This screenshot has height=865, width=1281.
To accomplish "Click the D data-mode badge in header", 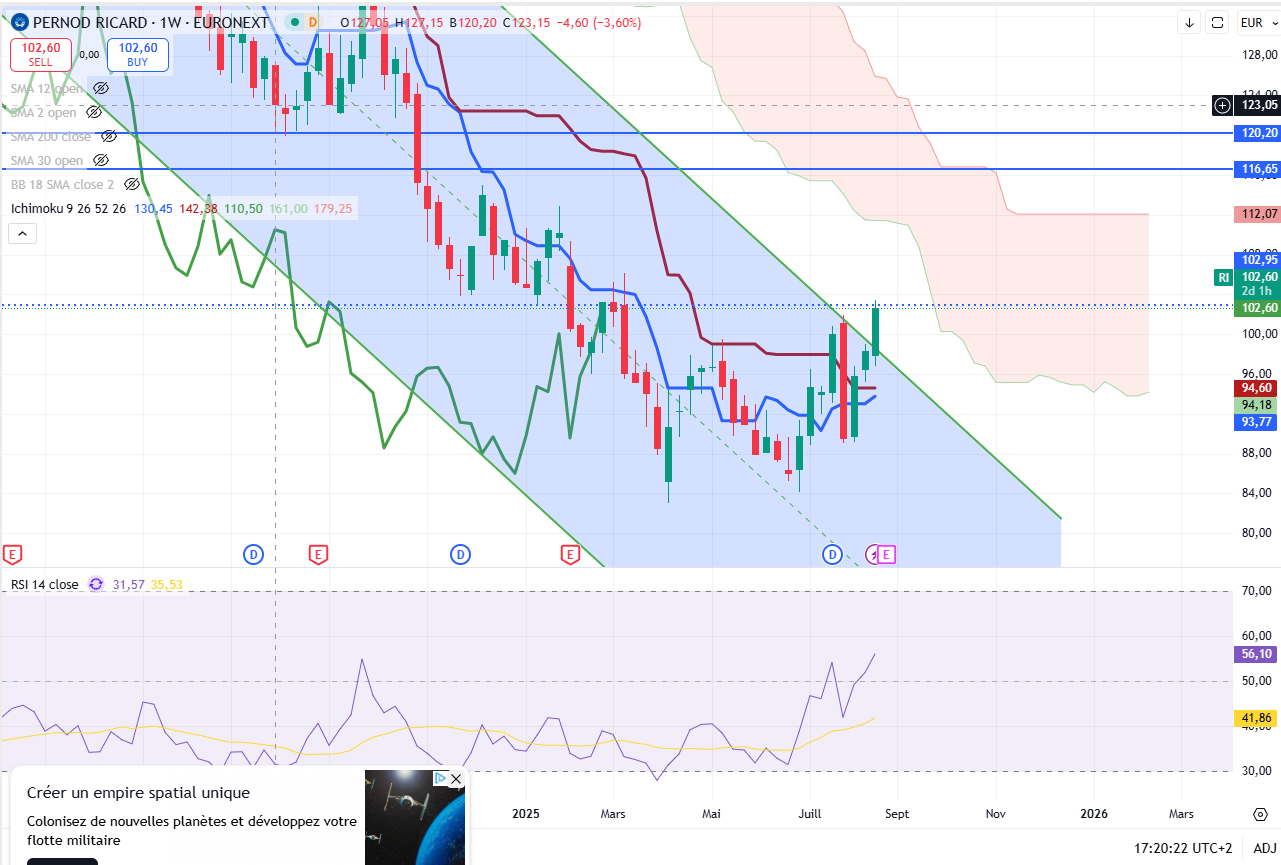I will 313,22.
